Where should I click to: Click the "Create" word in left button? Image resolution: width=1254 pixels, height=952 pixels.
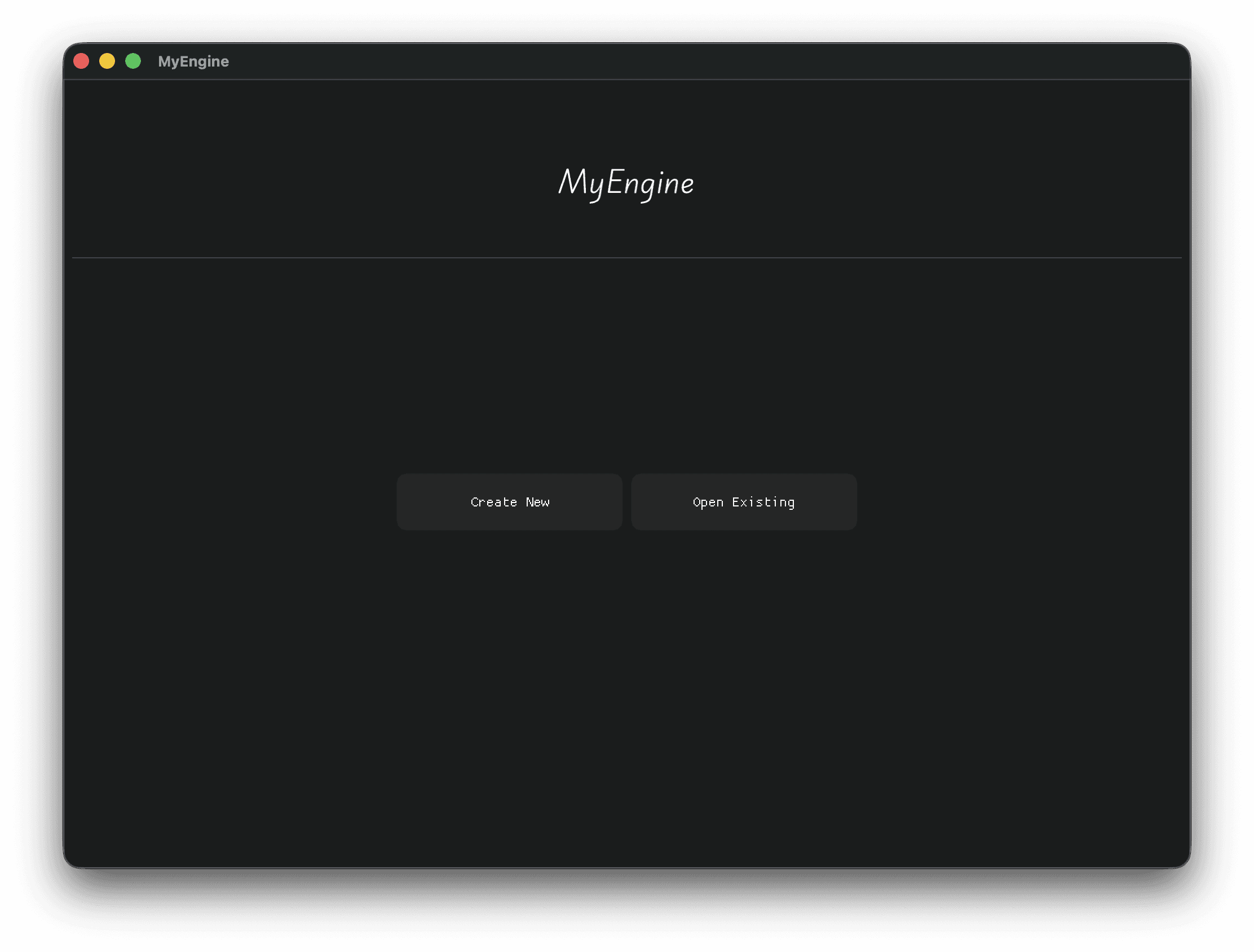click(493, 502)
